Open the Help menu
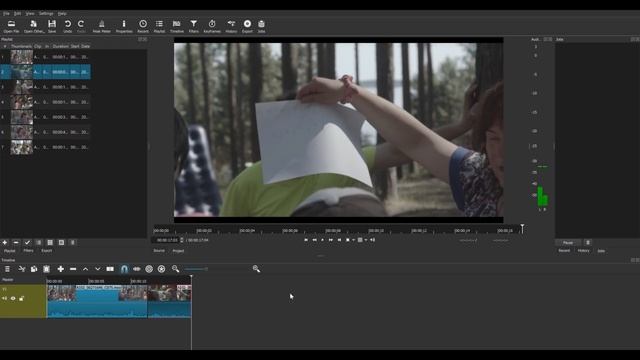 62,13
